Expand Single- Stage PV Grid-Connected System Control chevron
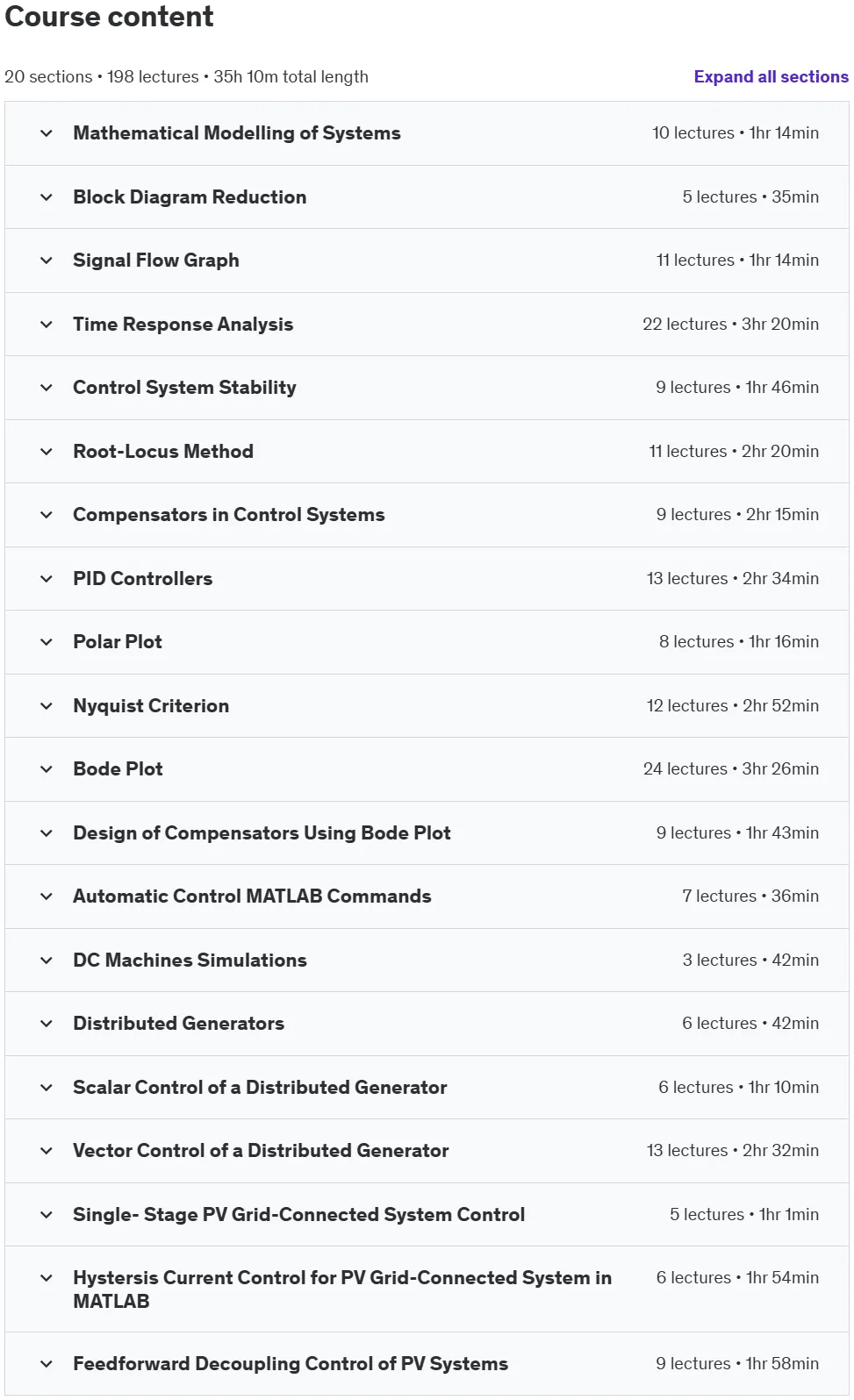854x1400 pixels. [x=47, y=1215]
